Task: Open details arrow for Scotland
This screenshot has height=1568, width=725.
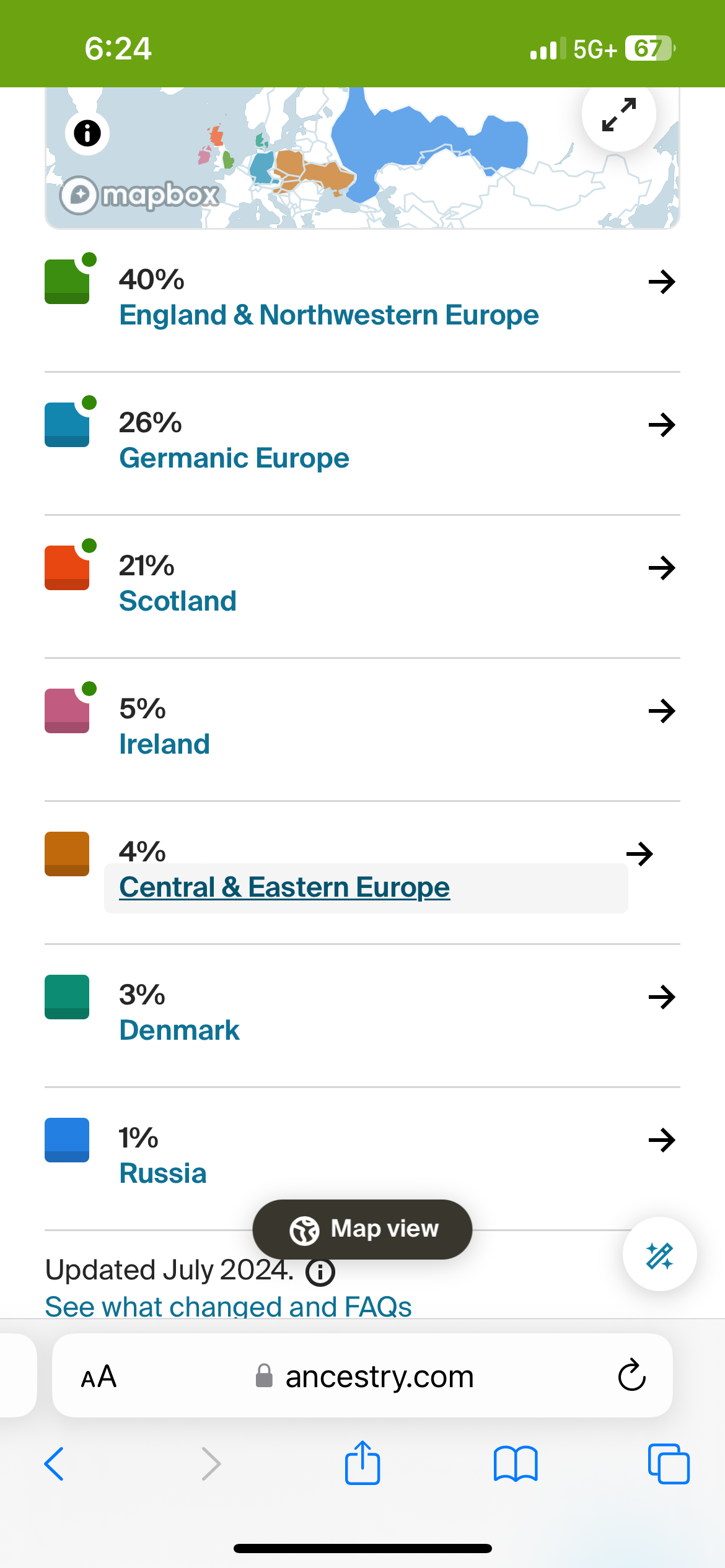Action: click(661, 568)
